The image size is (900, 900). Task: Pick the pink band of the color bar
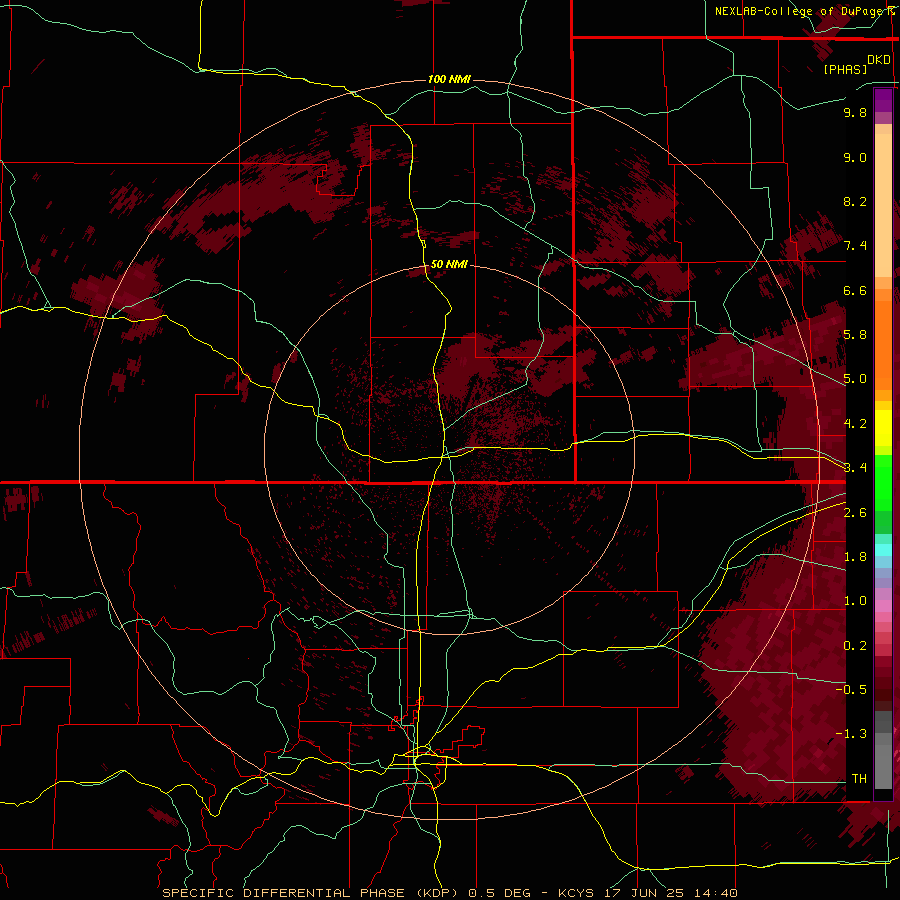click(883, 606)
